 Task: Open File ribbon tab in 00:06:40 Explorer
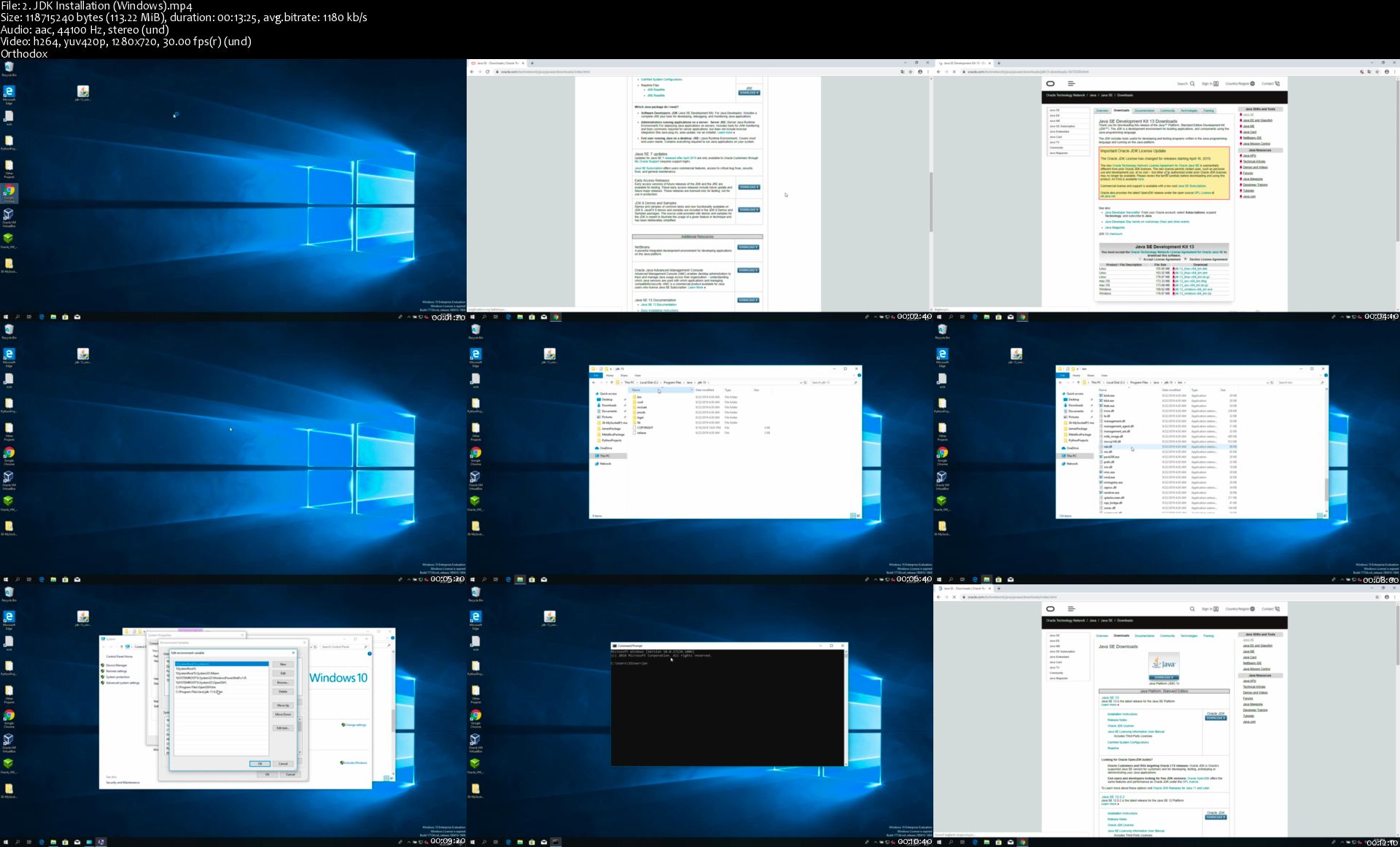pos(596,375)
